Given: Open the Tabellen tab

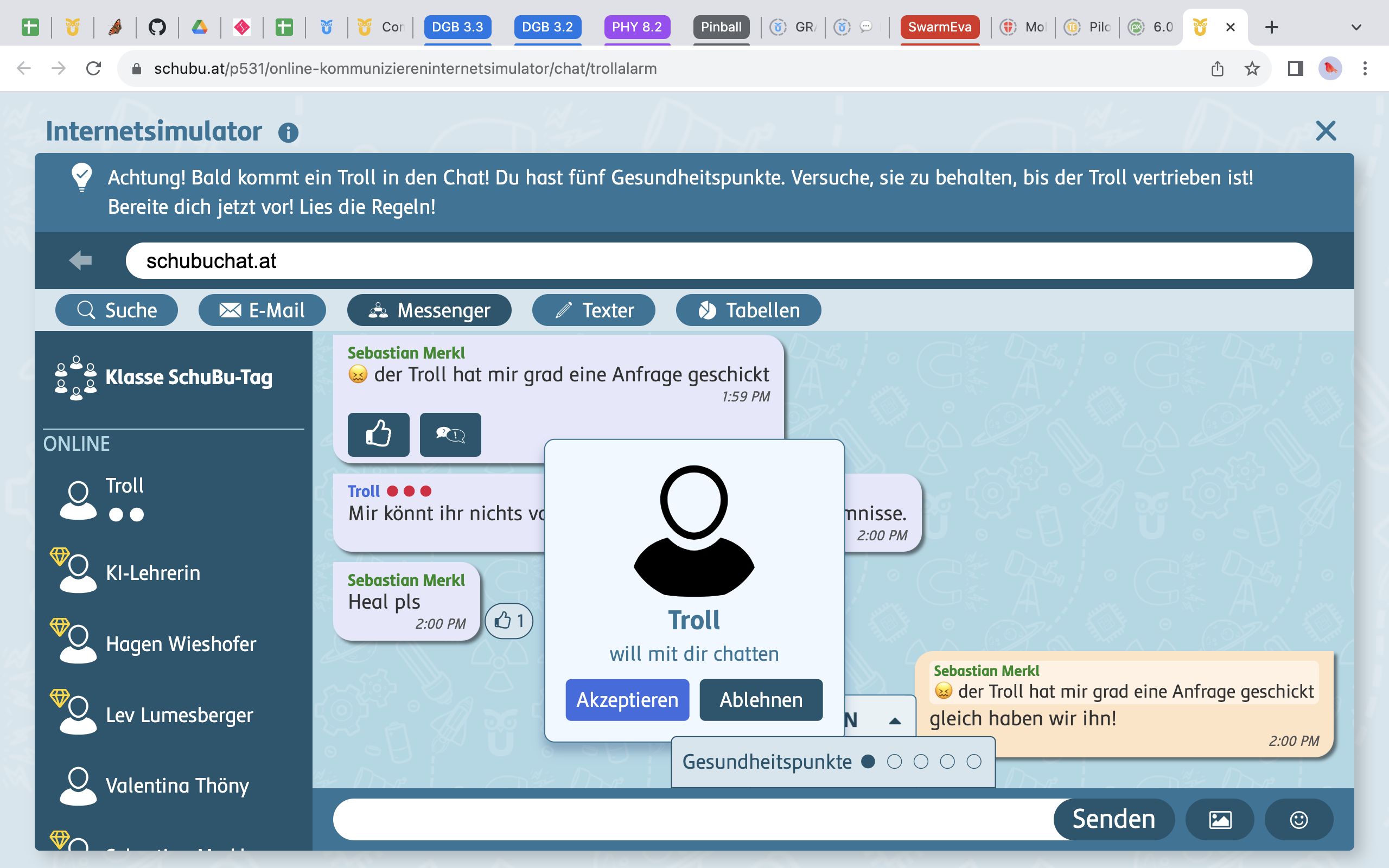Looking at the screenshot, I should (x=748, y=310).
